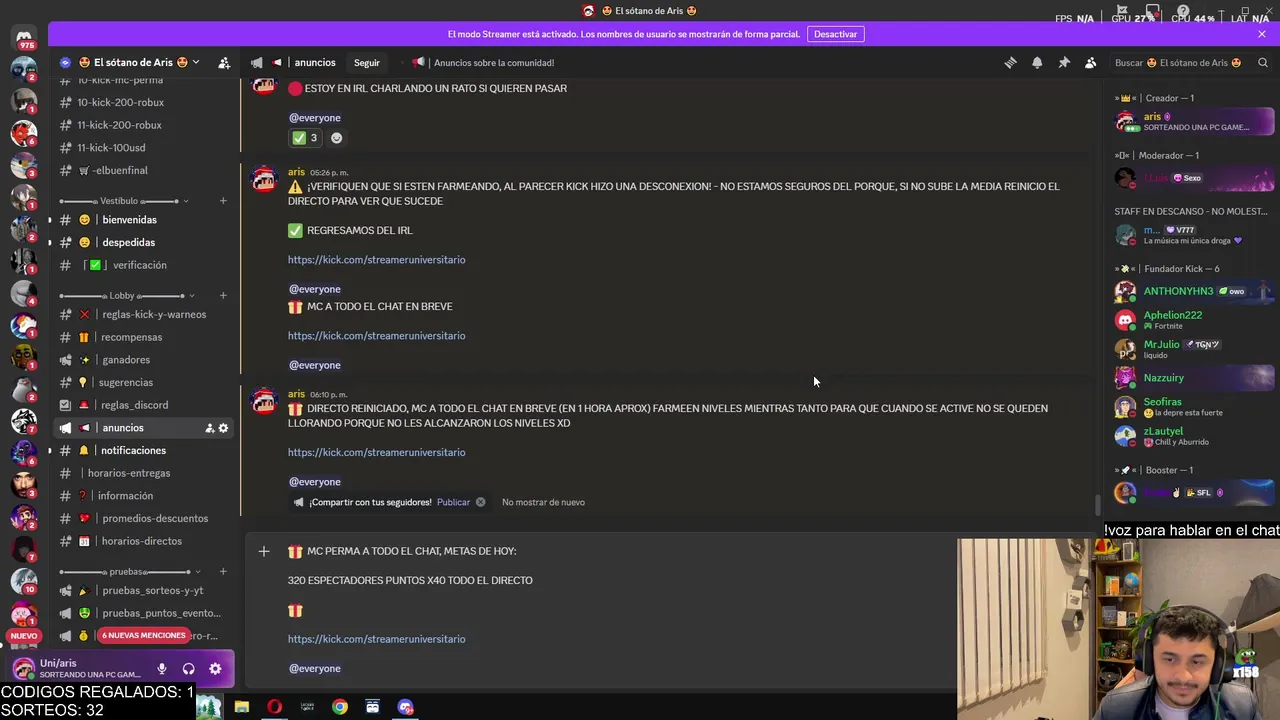Click the search magnifier icon

tap(1261, 62)
